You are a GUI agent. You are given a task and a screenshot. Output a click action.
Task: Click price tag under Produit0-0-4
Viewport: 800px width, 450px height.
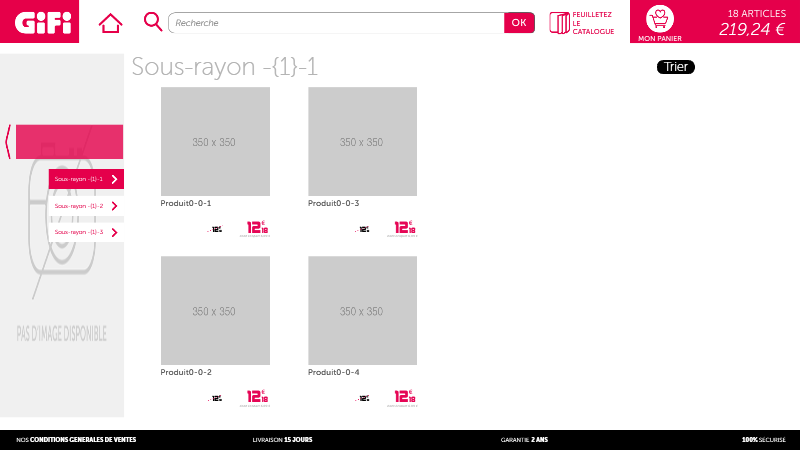405,398
